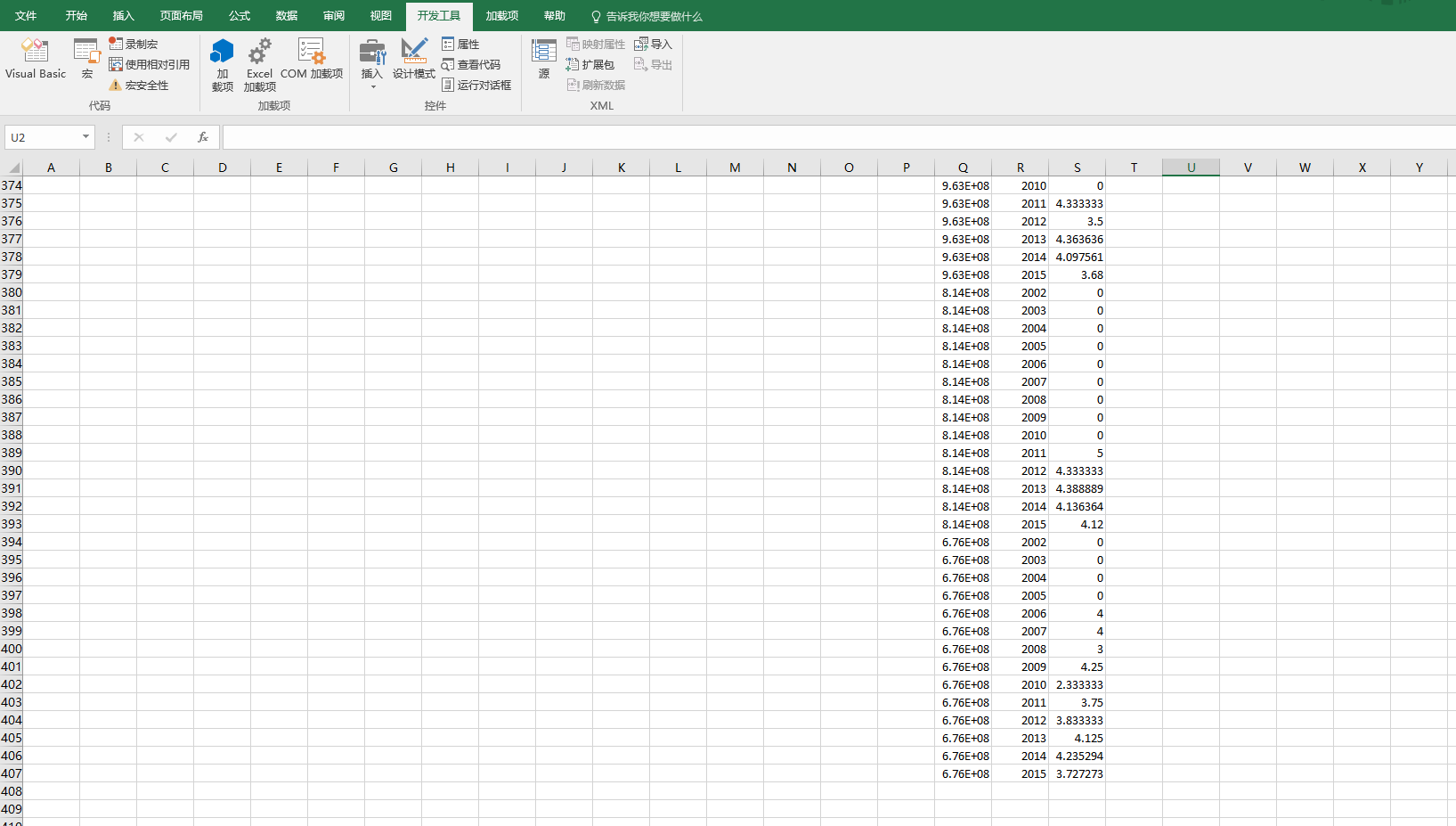Switch to the Home (开始) tab
1456x826 pixels.
pyautogui.click(x=76, y=16)
